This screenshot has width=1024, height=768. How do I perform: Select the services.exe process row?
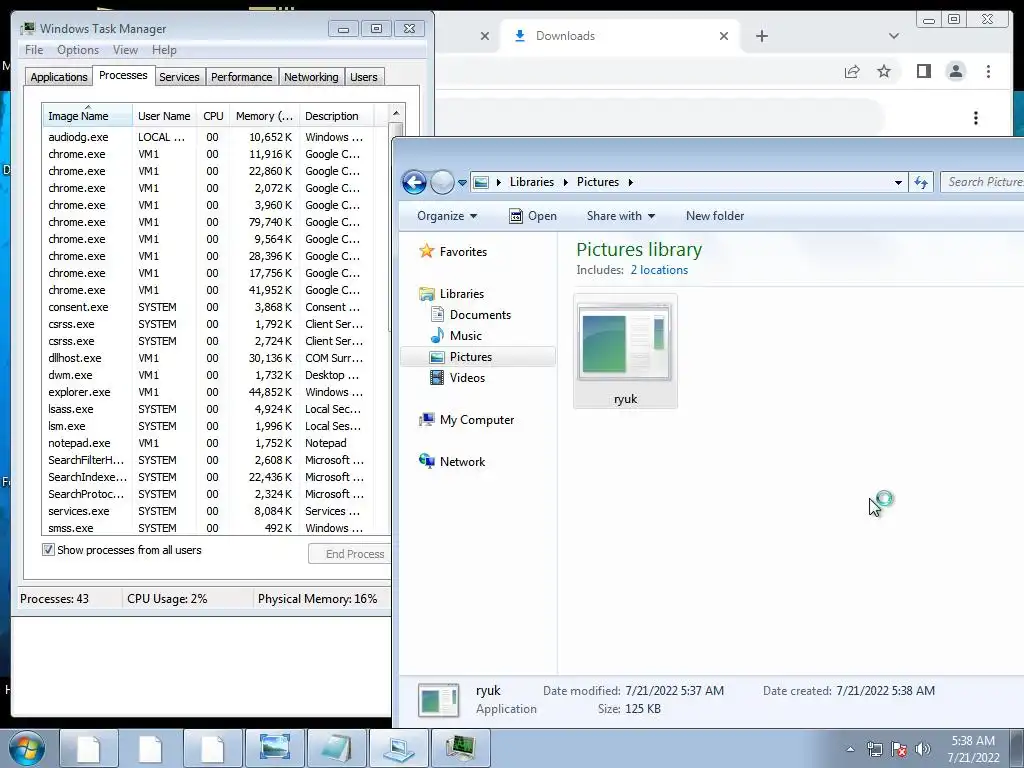[208, 511]
